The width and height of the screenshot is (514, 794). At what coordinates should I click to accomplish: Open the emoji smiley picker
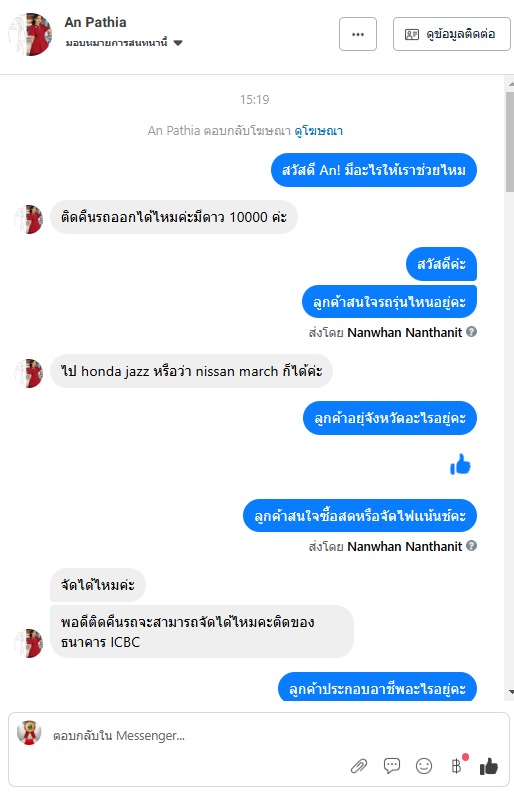424,766
